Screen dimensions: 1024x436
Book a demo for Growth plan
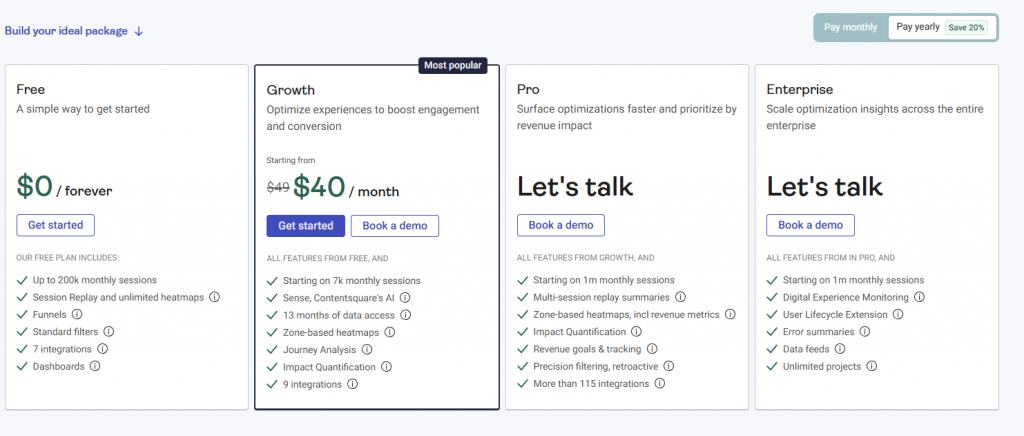[395, 225]
